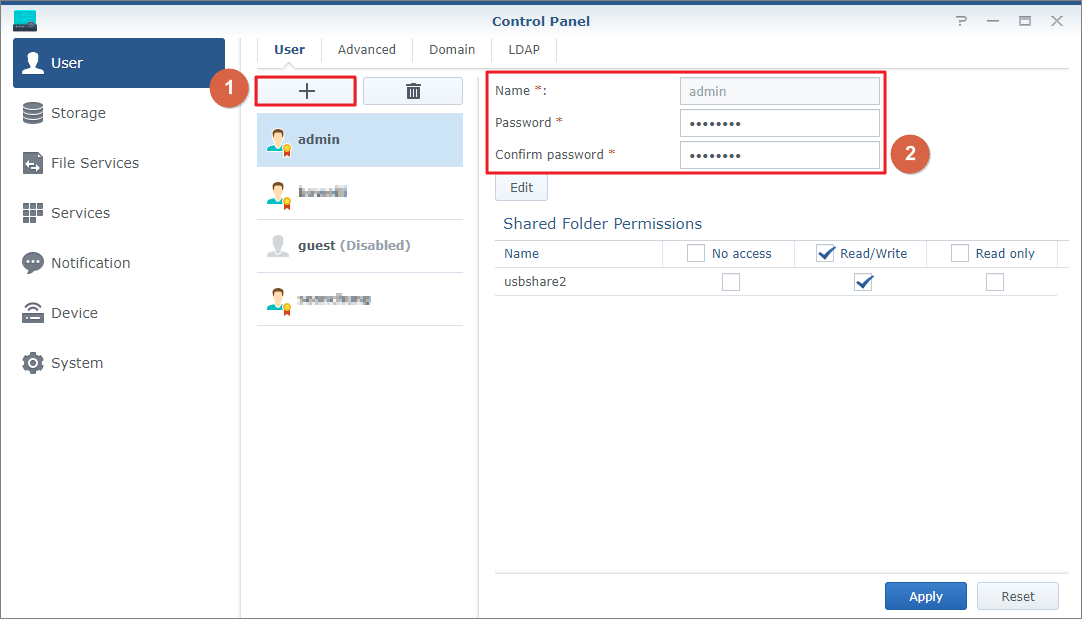Click the Edit button below password fields
This screenshot has height=619, width=1082.
[x=521, y=186]
